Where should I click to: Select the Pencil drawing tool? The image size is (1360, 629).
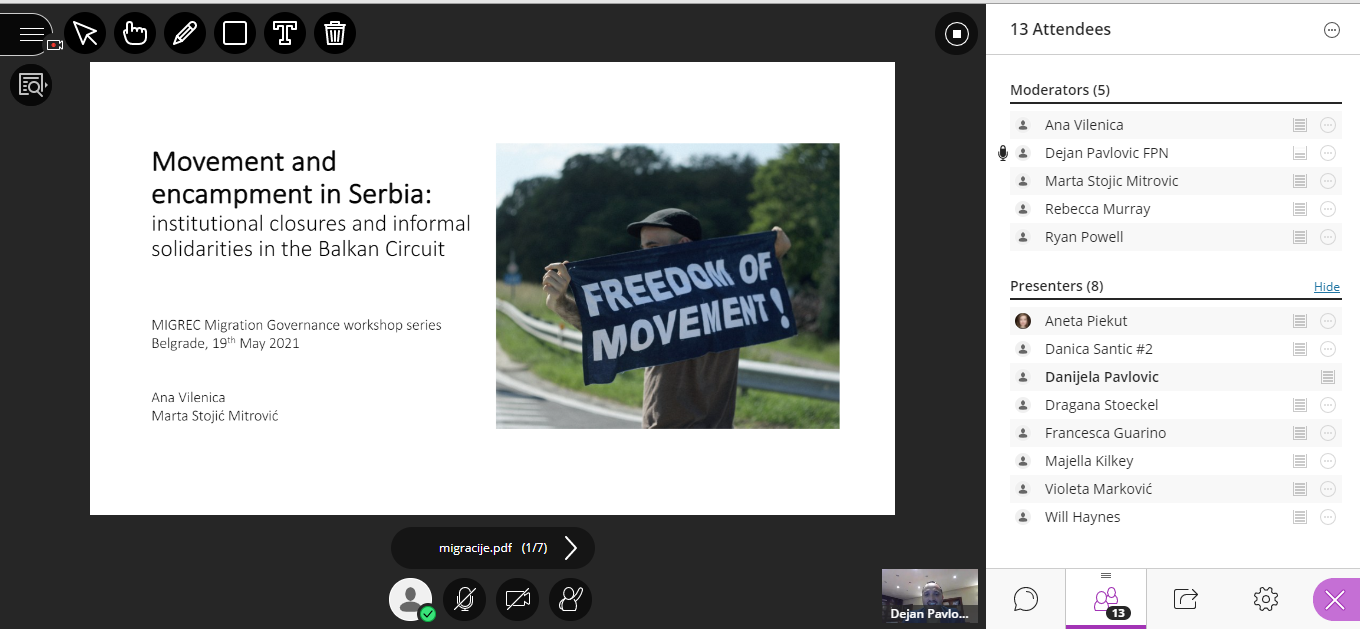click(185, 34)
